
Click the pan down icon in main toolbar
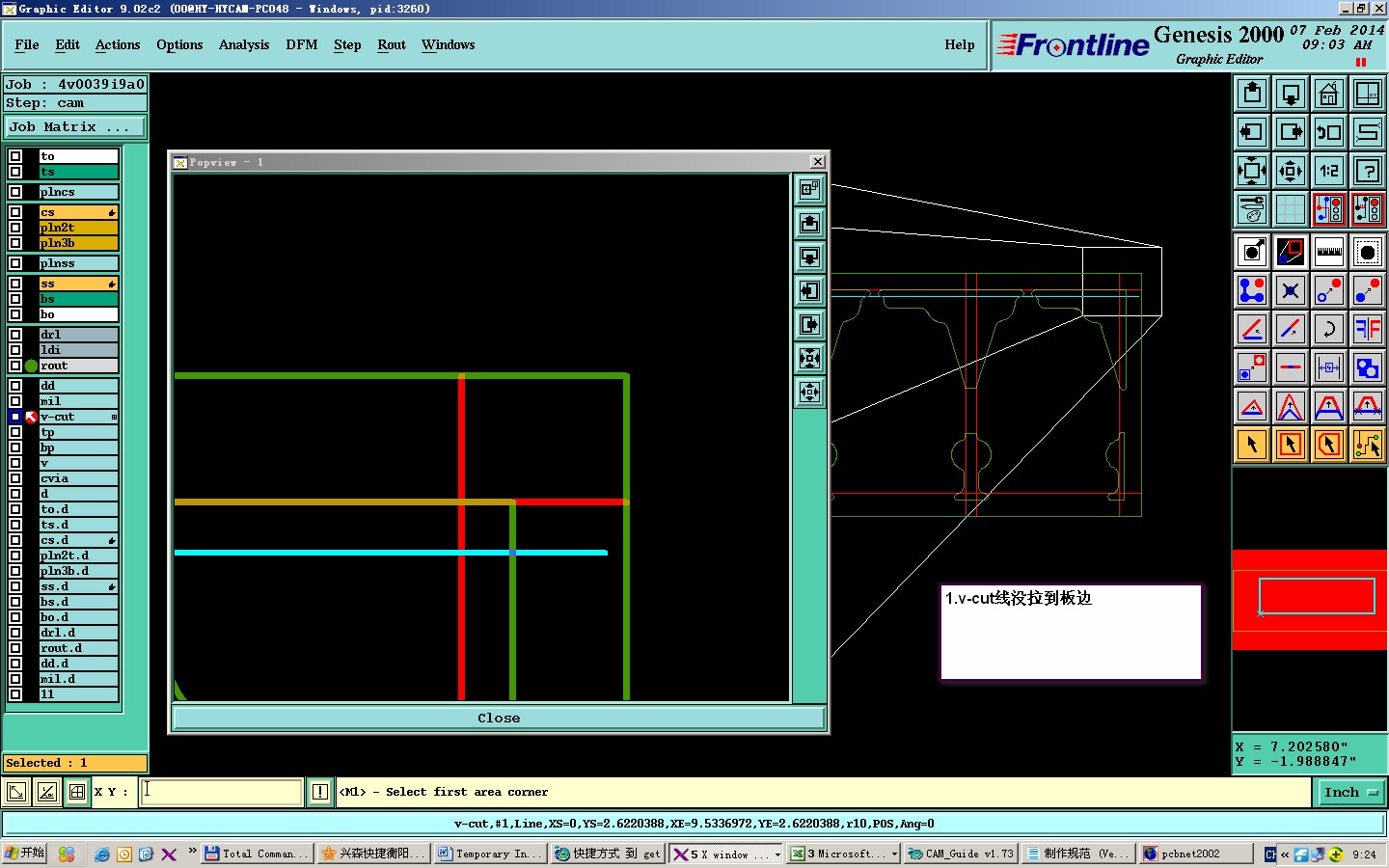point(1291,94)
